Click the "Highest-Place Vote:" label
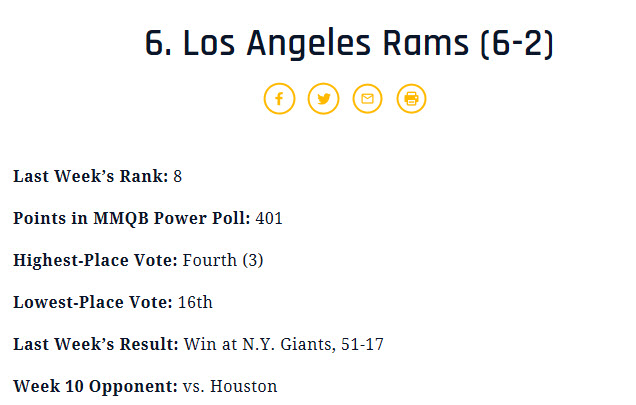Viewport: 636px width, 405px height. click(x=95, y=260)
